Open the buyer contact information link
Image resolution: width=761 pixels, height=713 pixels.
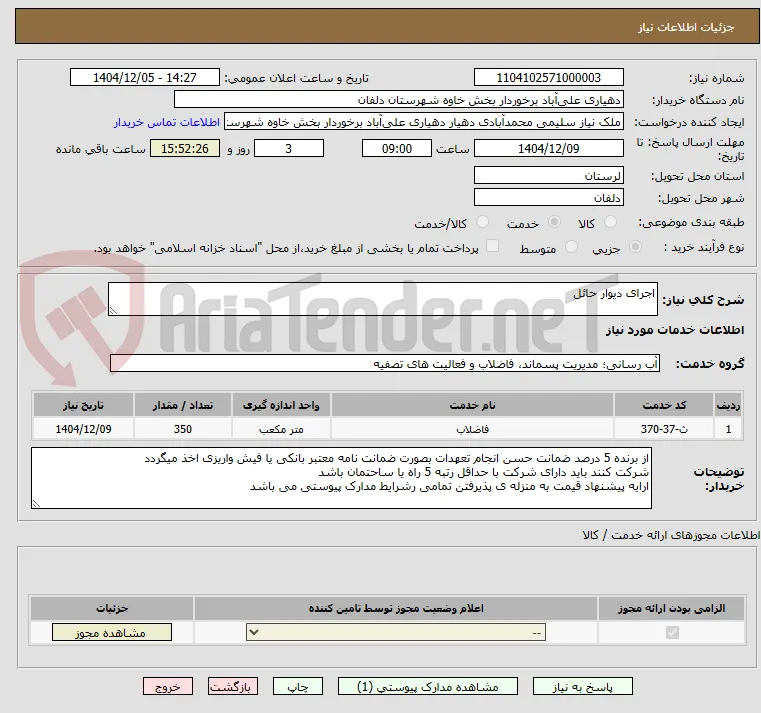[166, 122]
